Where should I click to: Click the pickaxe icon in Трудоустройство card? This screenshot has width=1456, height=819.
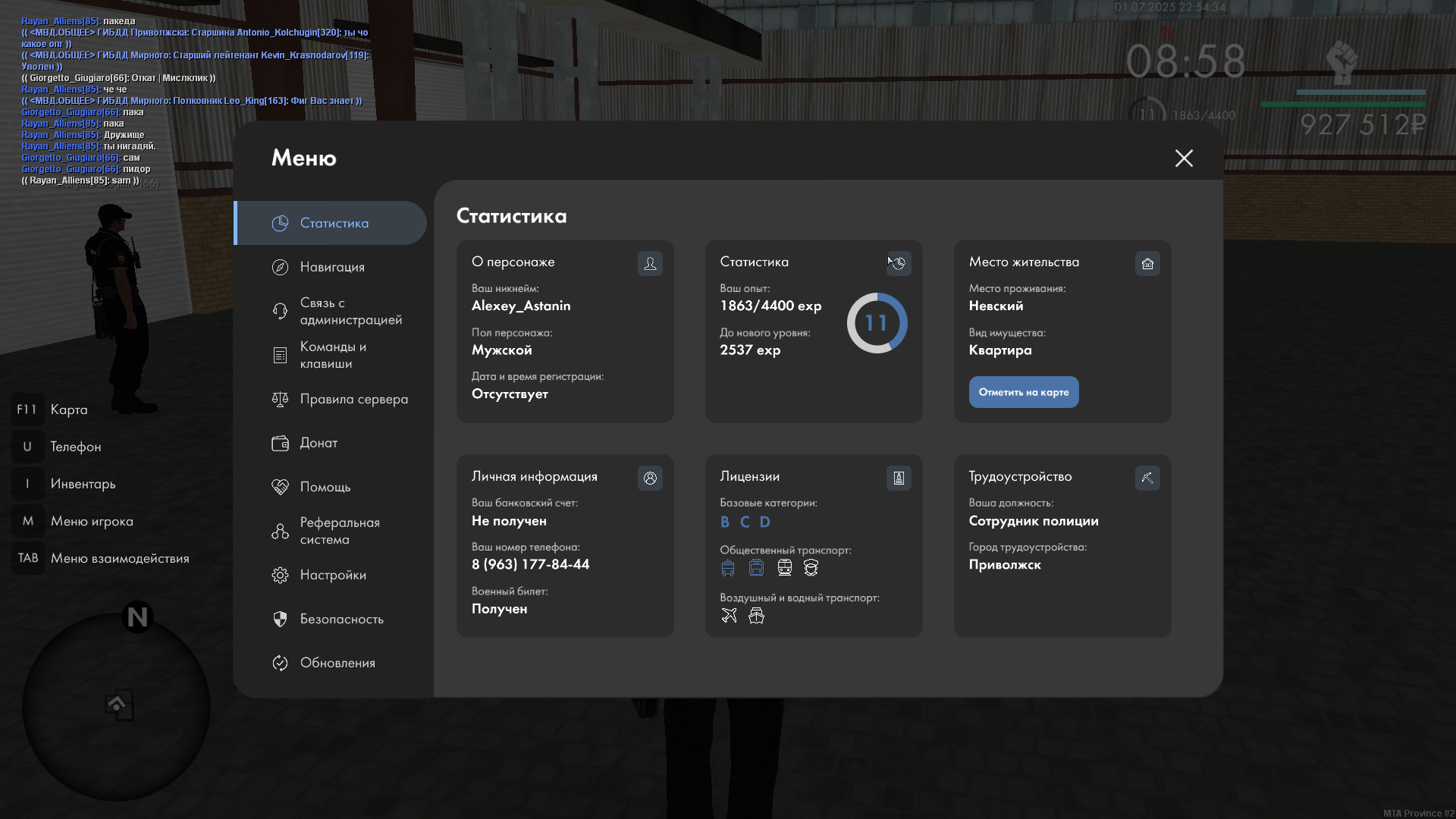(x=1147, y=478)
